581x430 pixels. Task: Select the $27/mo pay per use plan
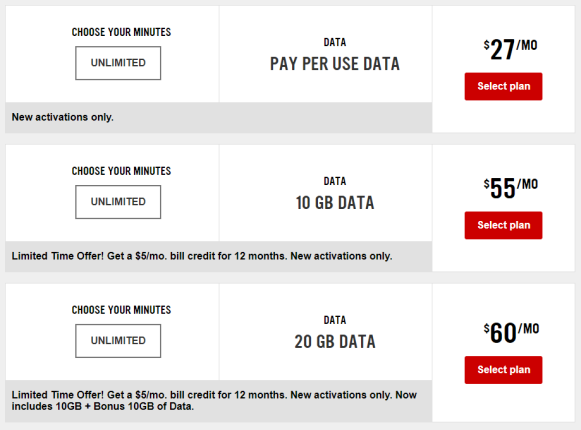point(503,86)
